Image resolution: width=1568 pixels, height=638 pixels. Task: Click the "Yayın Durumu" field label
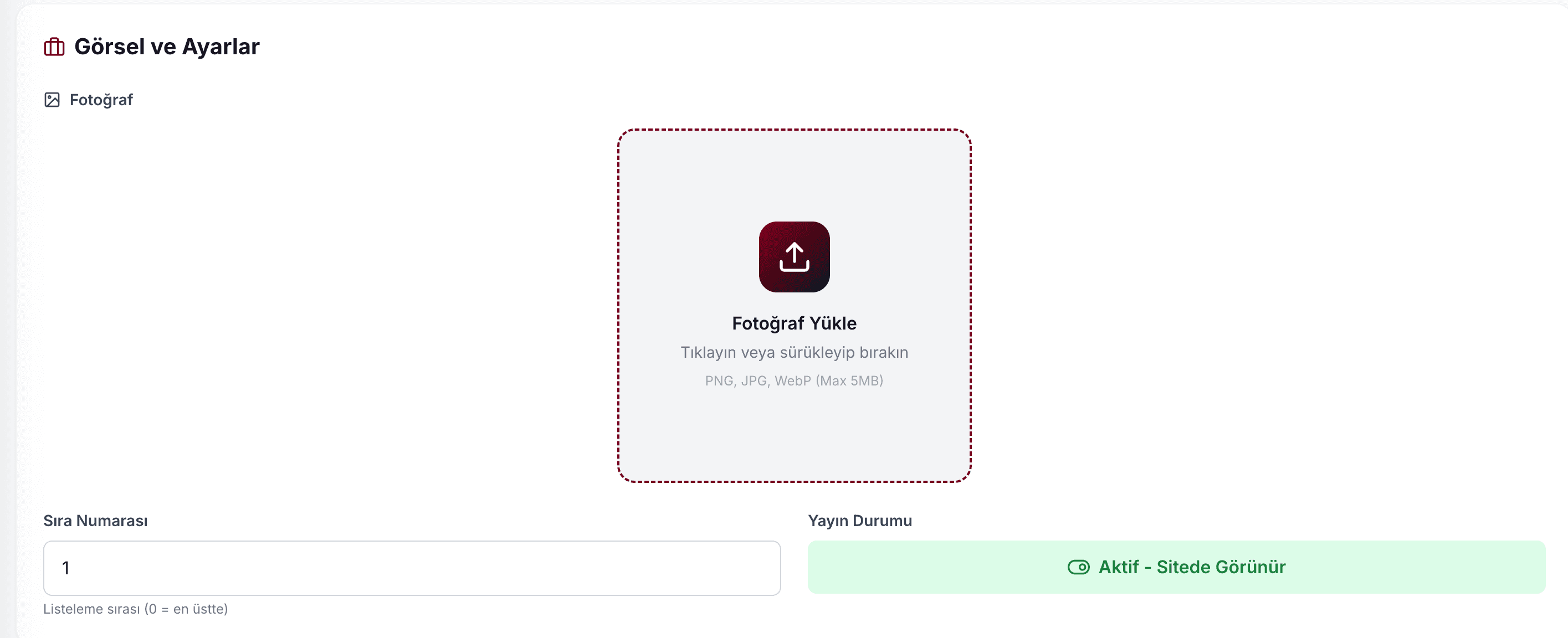[x=859, y=521]
